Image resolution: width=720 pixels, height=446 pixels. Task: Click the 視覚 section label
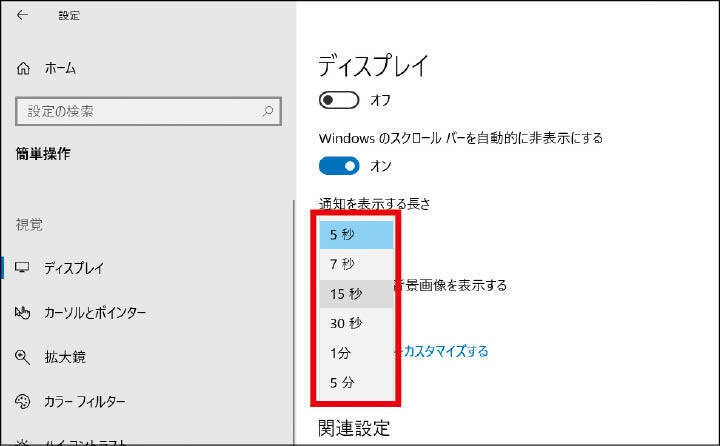coord(29,225)
